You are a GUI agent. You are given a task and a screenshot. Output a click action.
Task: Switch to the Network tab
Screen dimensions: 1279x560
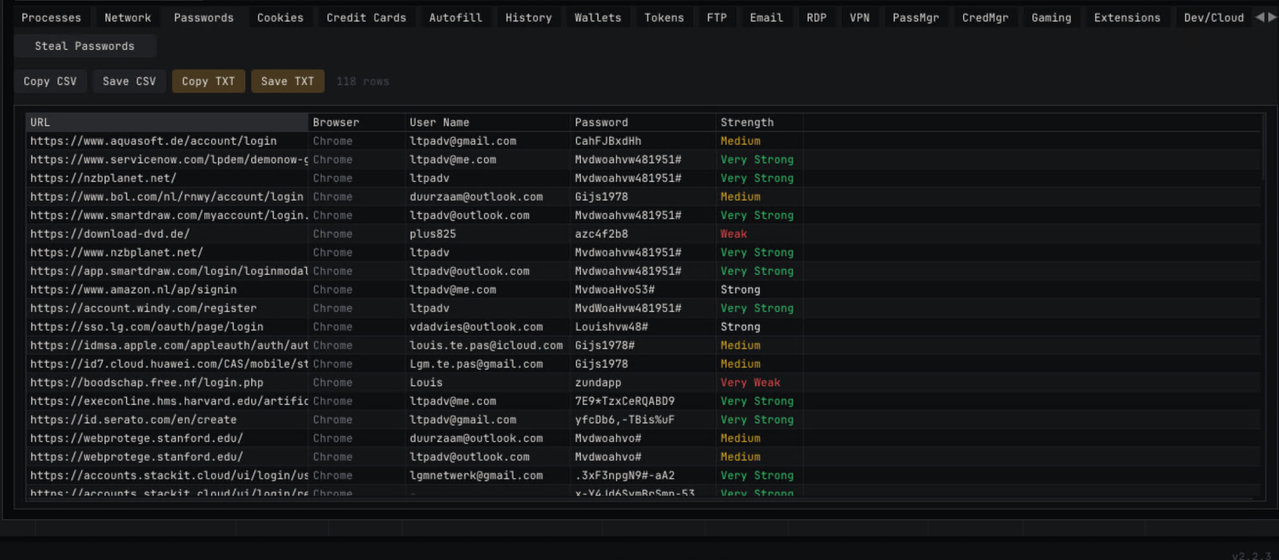[128, 17]
